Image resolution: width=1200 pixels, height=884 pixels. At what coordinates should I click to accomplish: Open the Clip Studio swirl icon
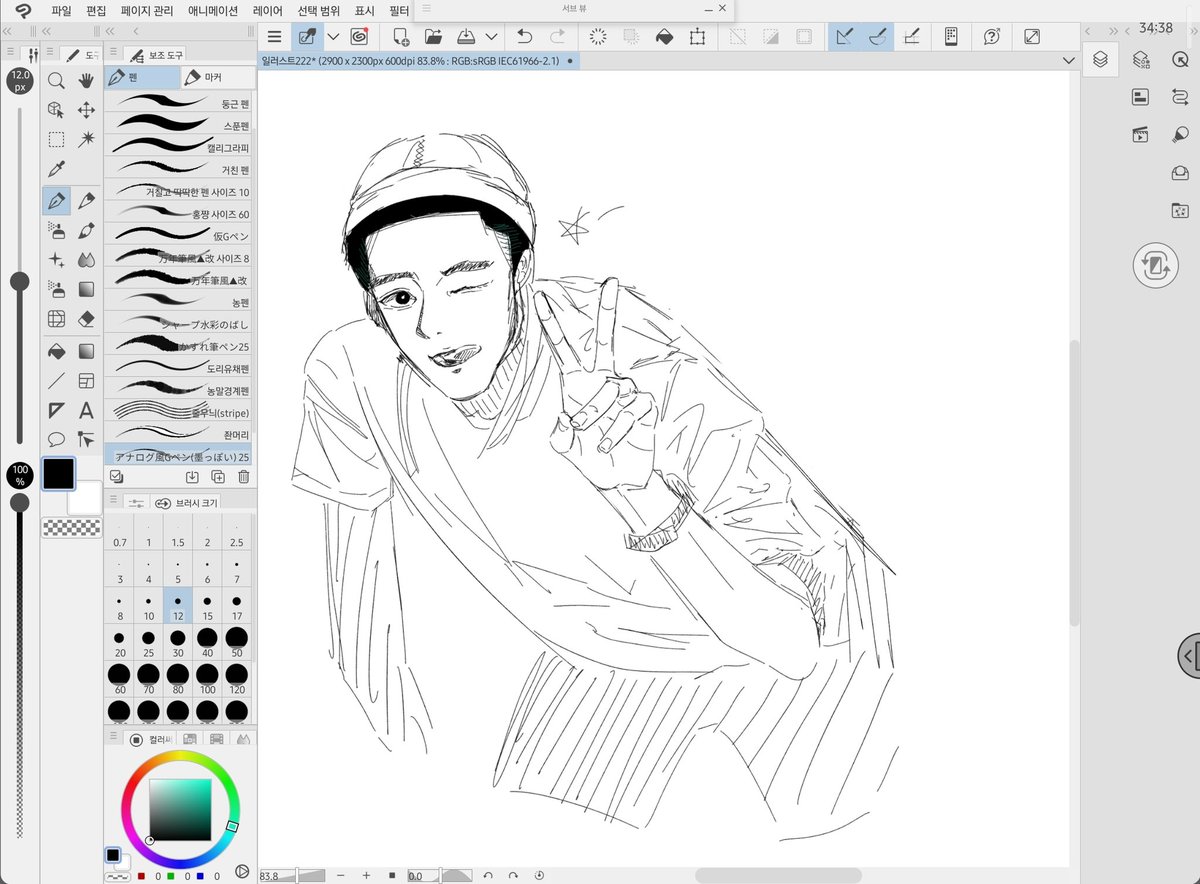point(358,36)
